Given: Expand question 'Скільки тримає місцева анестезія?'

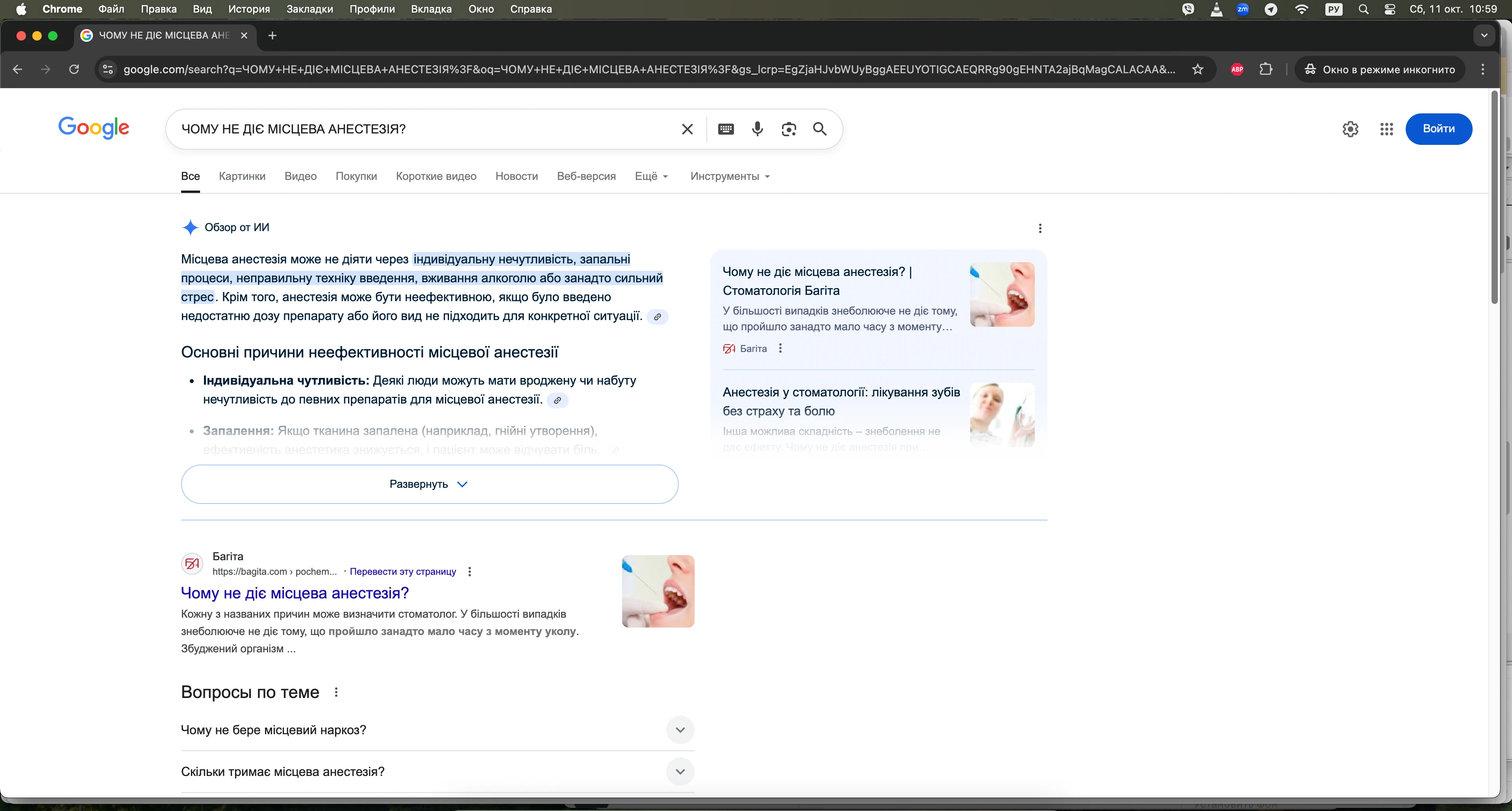Looking at the screenshot, I should tap(680, 772).
